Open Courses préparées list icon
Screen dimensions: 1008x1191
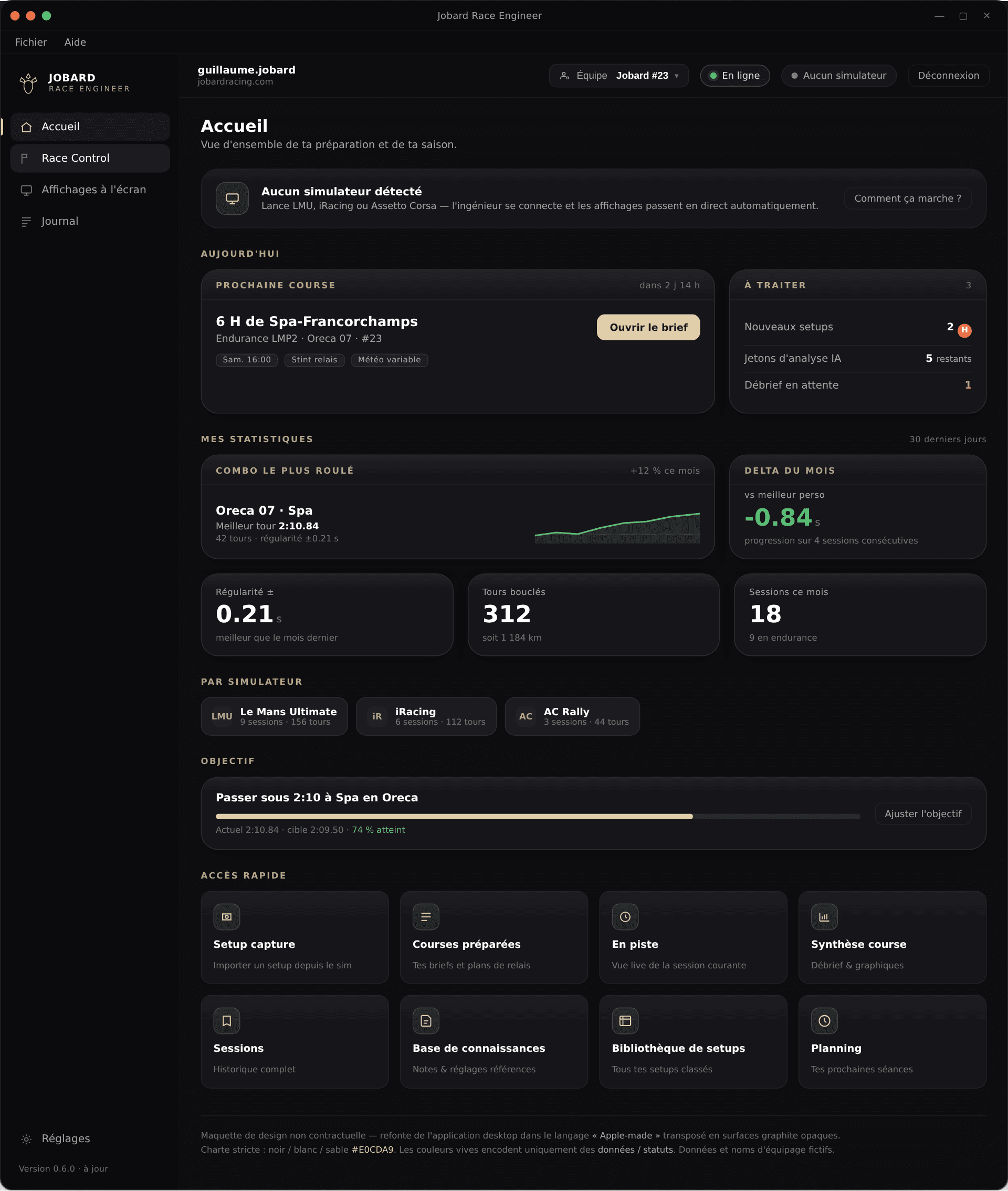pos(426,917)
